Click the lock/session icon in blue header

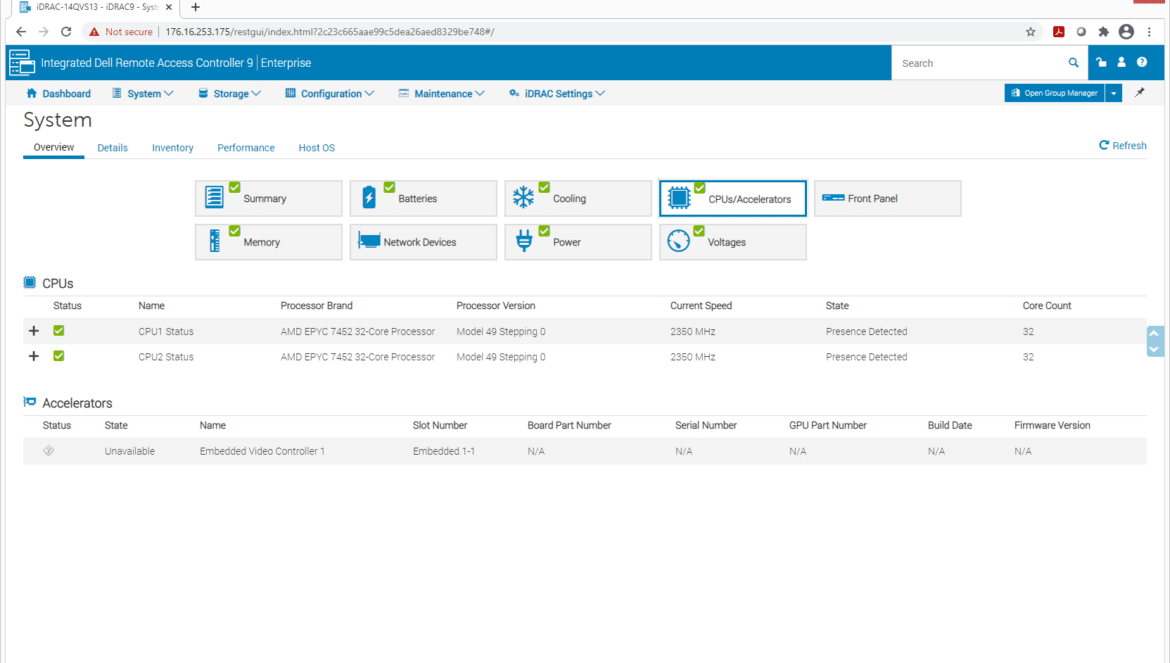click(x=1101, y=63)
